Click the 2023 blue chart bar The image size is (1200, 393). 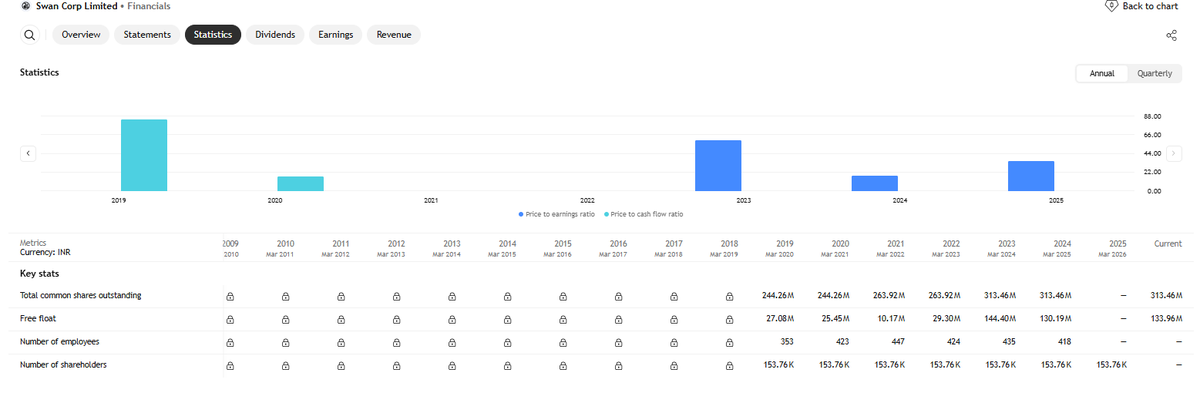point(718,166)
